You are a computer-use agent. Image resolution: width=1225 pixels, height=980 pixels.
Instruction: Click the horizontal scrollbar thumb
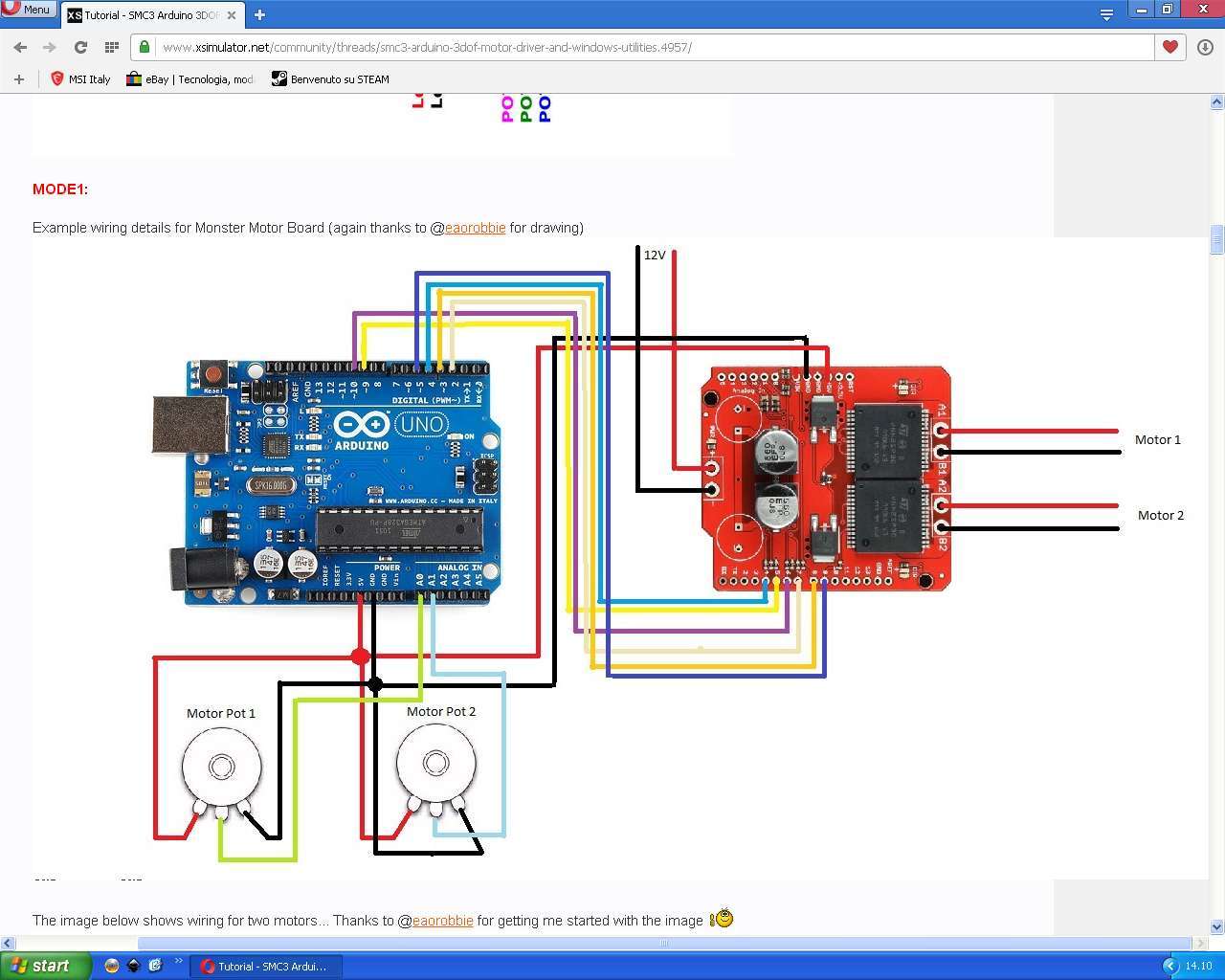(664, 943)
